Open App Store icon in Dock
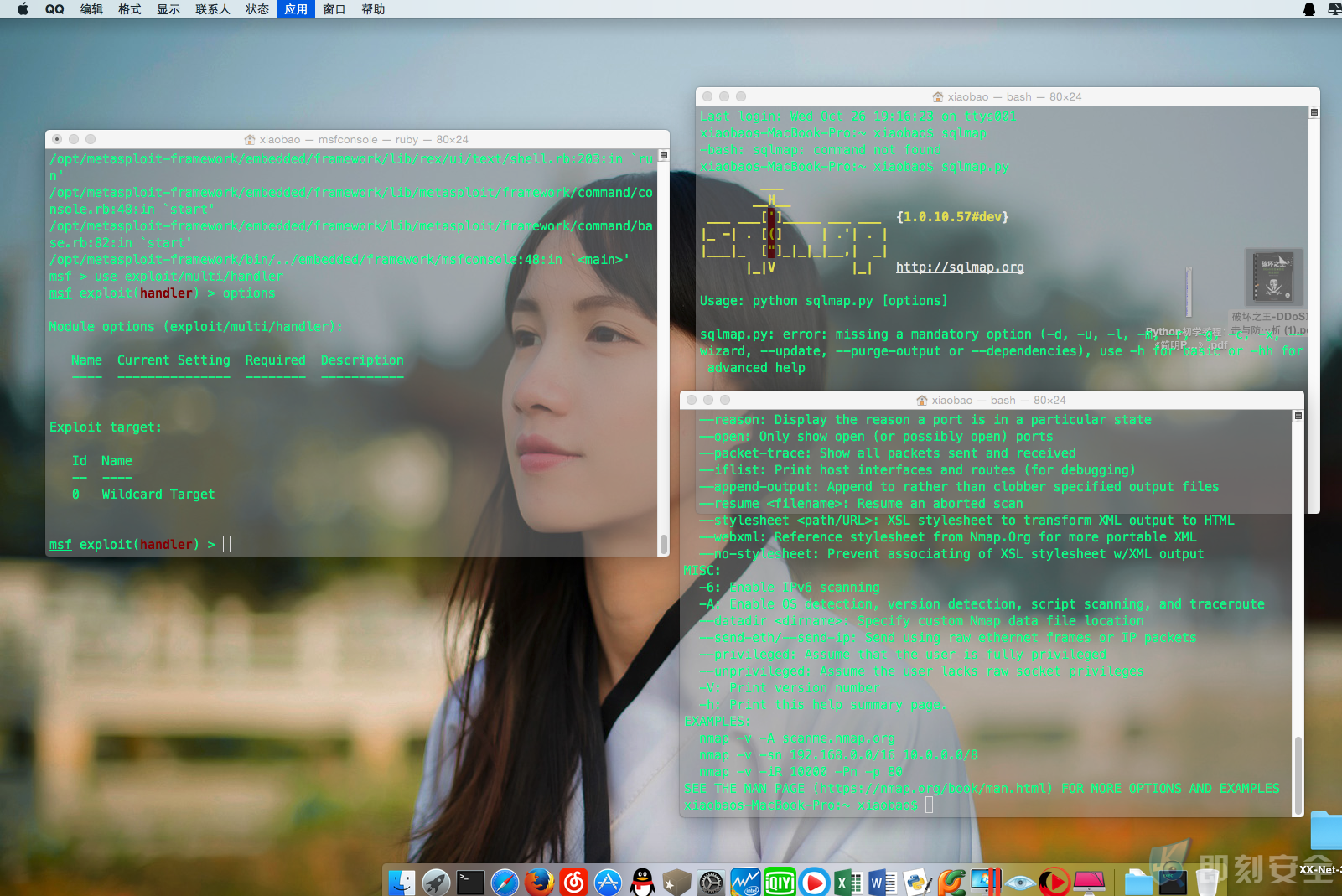Screen dimensions: 1342x896 tap(608, 882)
